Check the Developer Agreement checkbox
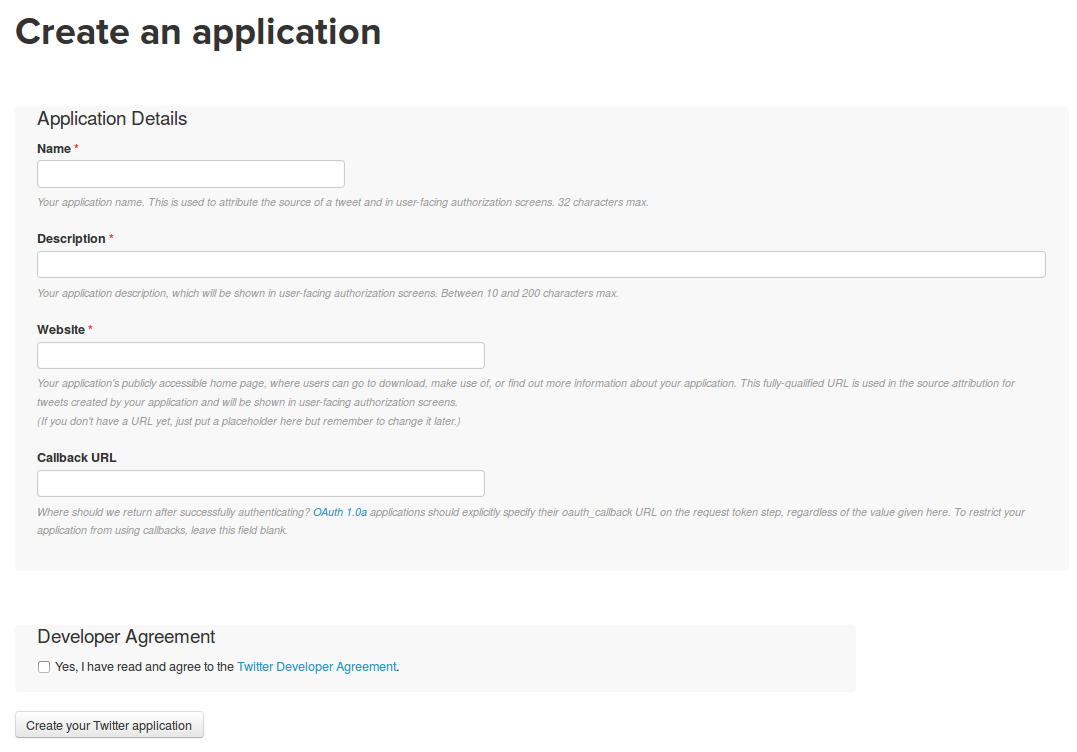The height and width of the screenshot is (752, 1077). coord(44,667)
